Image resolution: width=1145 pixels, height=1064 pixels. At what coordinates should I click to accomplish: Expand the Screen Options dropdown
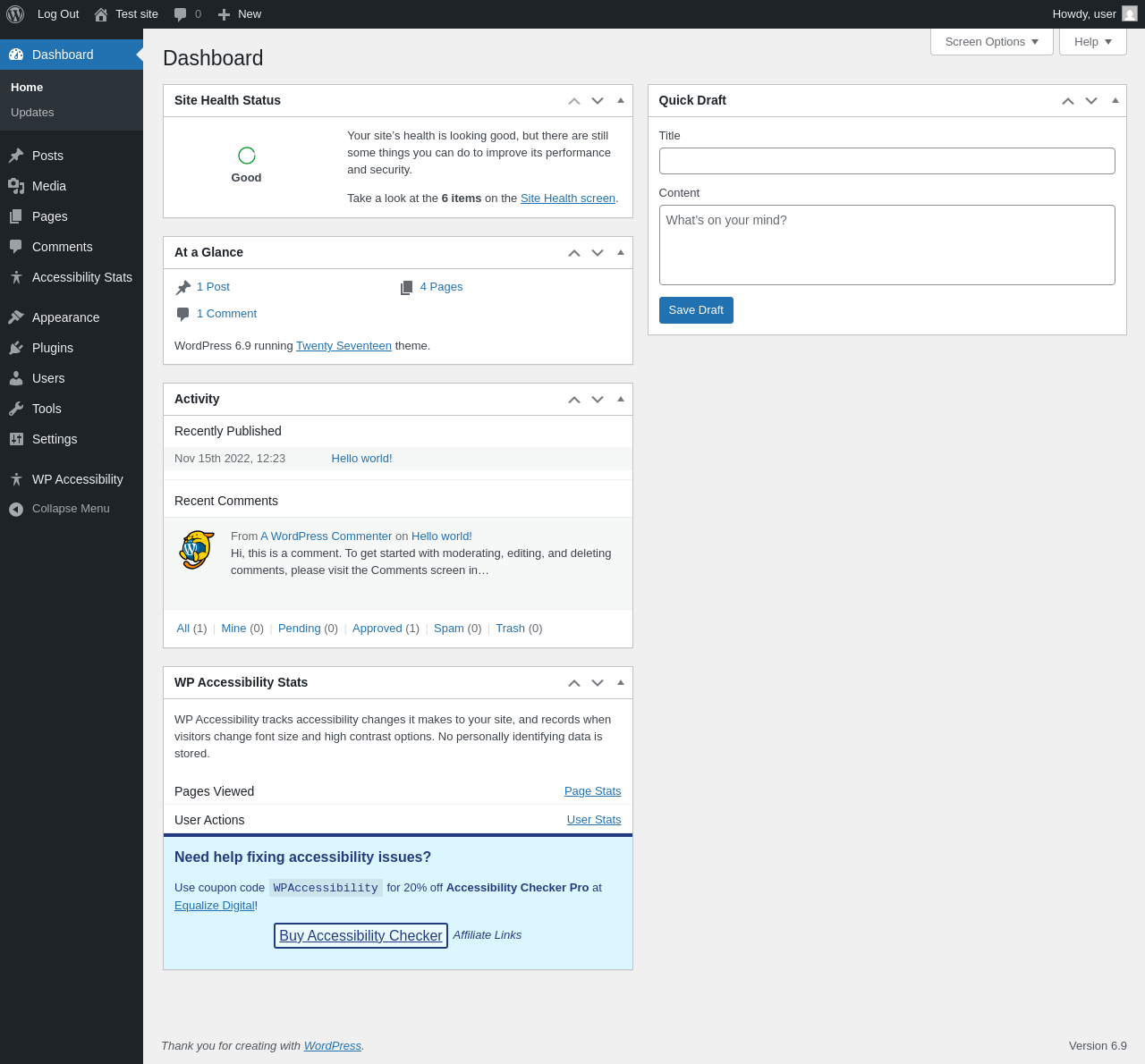pos(992,42)
